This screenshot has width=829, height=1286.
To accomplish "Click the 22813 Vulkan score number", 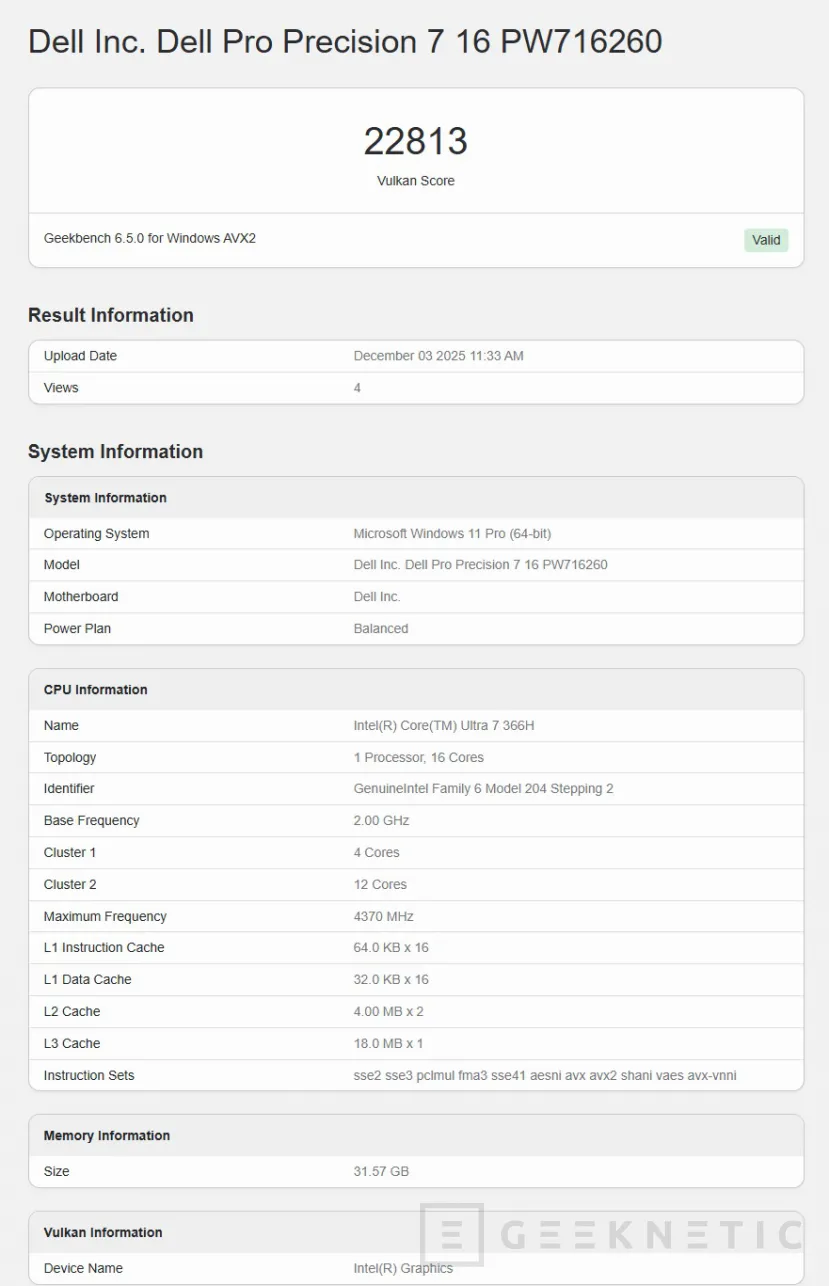I will 415,141.
